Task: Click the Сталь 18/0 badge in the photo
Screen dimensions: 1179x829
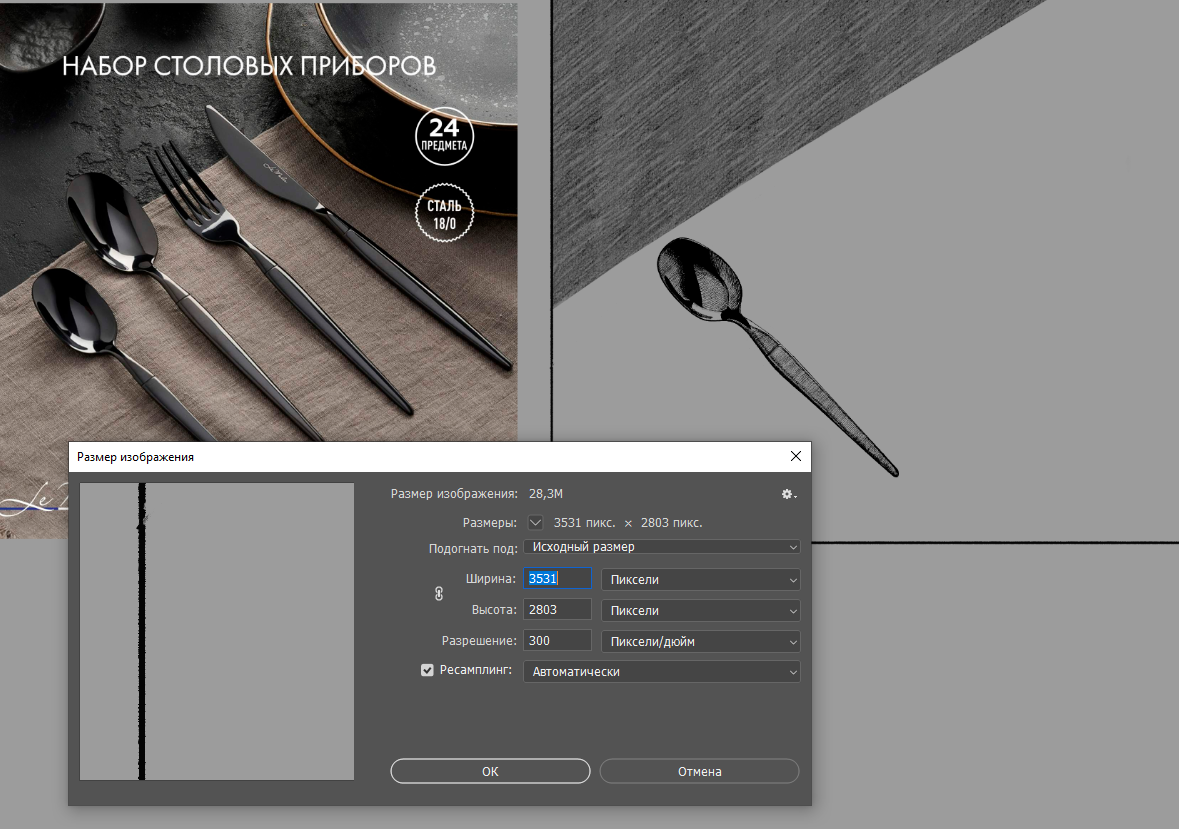Action: [444, 213]
